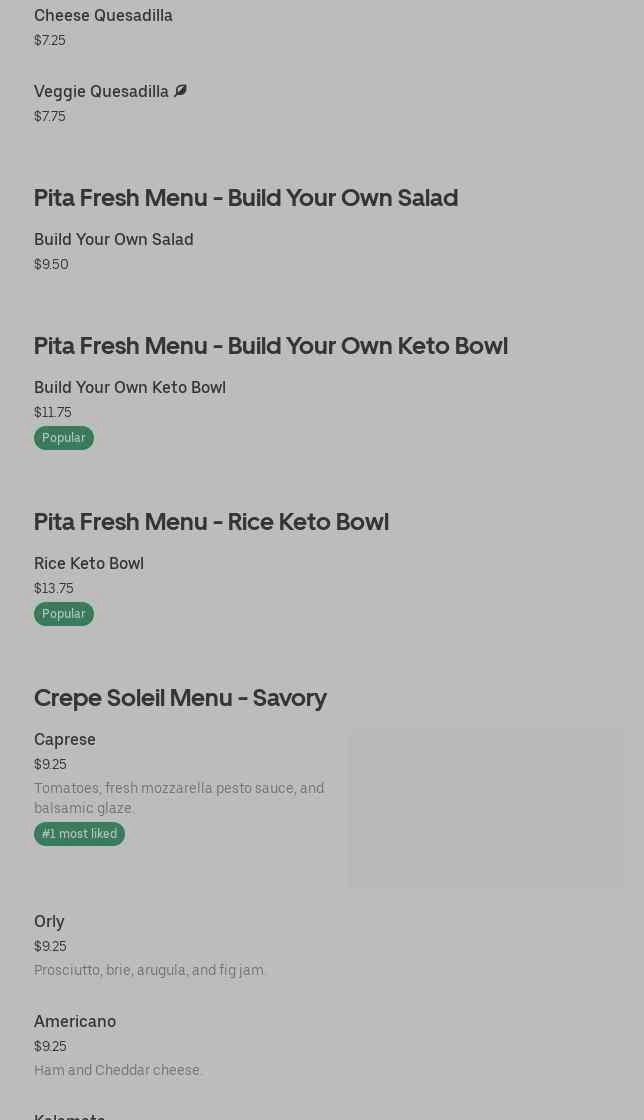
Task: Select the Veggie Quesadilla menu item
Action: (x=101, y=92)
